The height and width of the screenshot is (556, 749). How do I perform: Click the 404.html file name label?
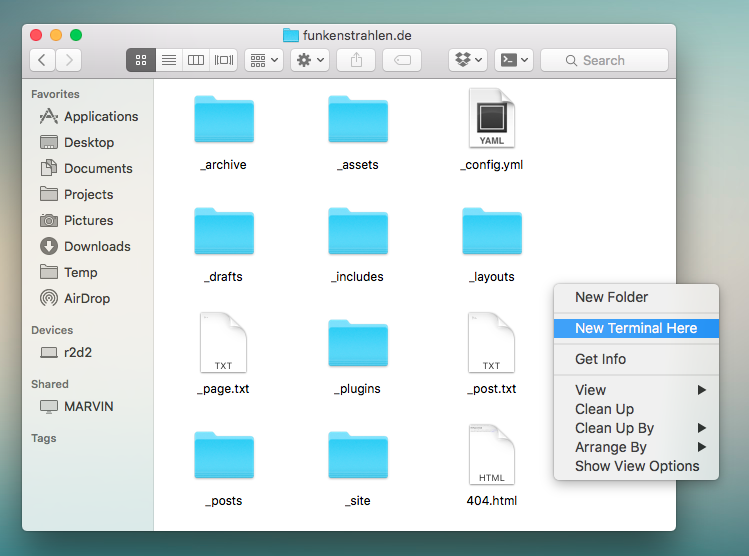(492, 501)
